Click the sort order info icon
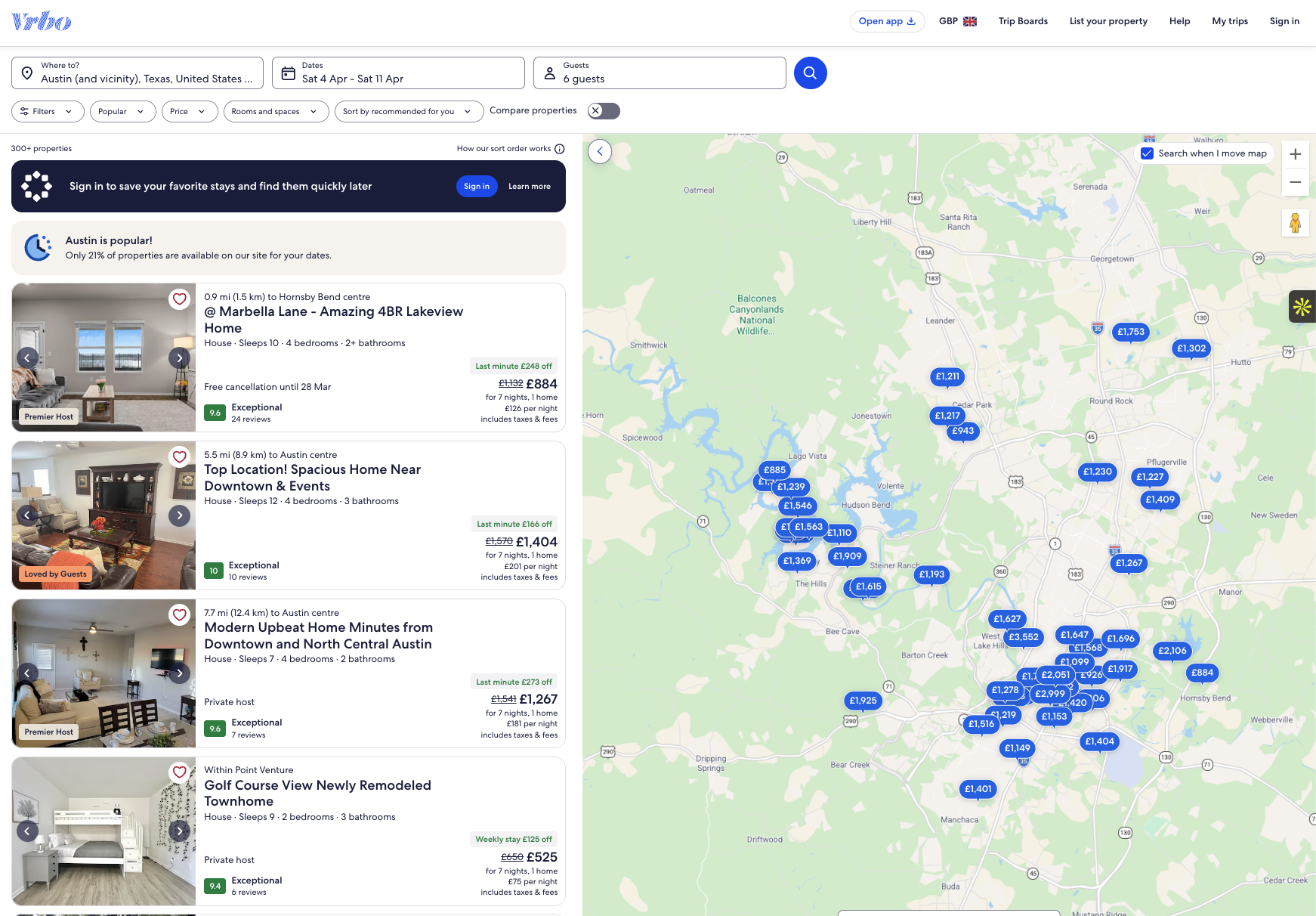The height and width of the screenshot is (916, 1316). click(560, 149)
